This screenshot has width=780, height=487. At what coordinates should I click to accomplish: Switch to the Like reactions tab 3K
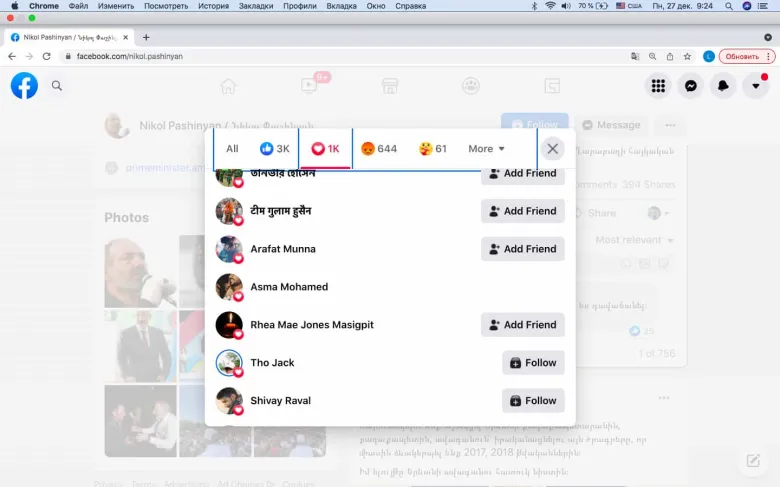(x=275, y=149)
